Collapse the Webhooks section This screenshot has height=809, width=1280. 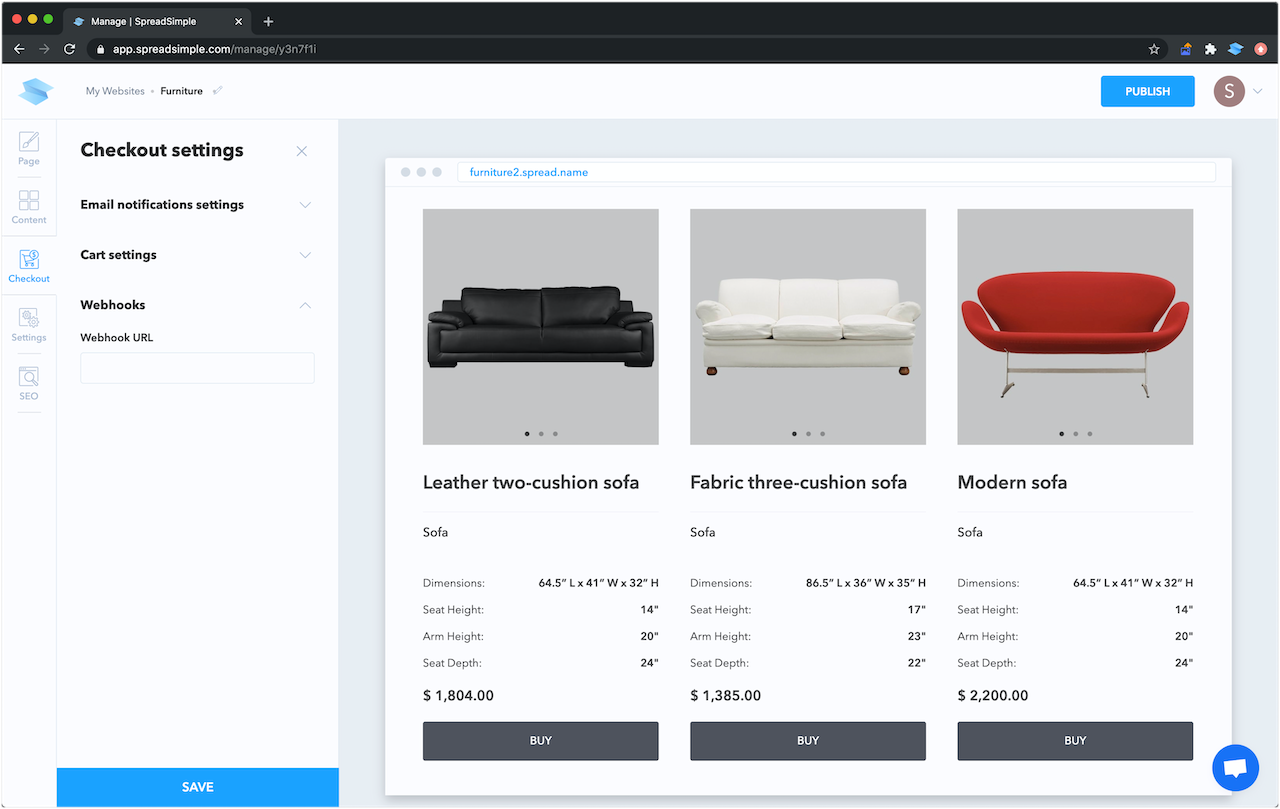(x=305, y=305)
